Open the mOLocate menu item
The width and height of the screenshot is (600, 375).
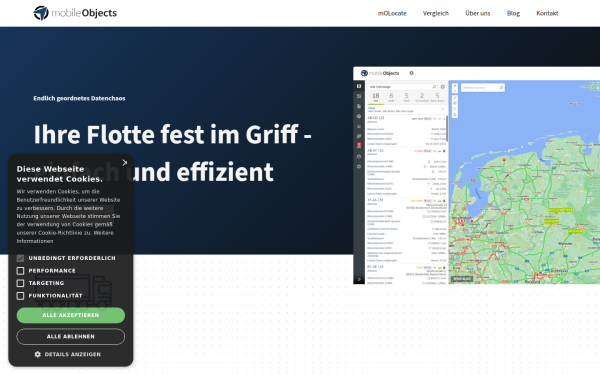pyautogui.click(x=392, y=13)
